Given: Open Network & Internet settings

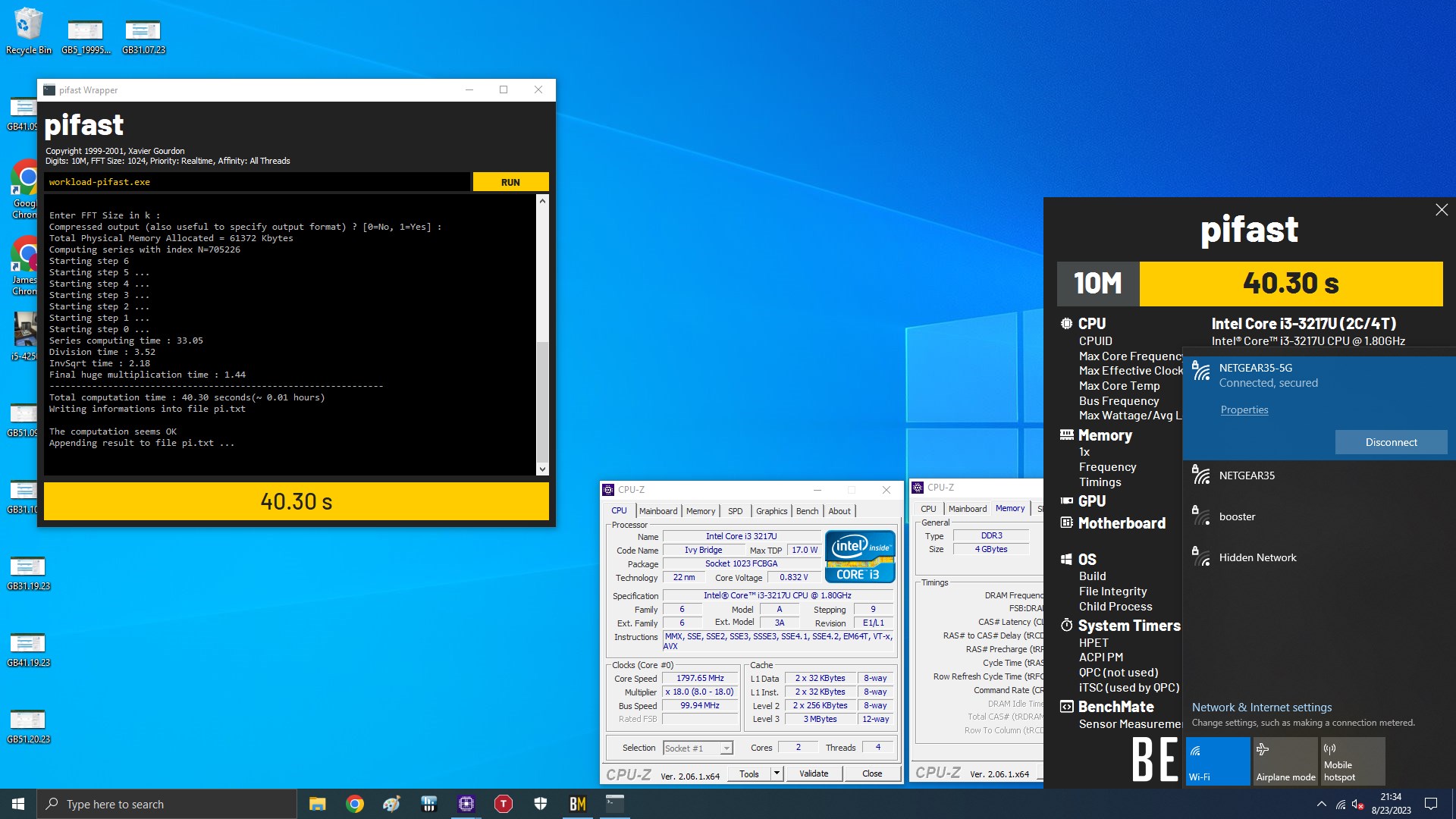Looking at the screenshot, I should (x=1261, y=708).
